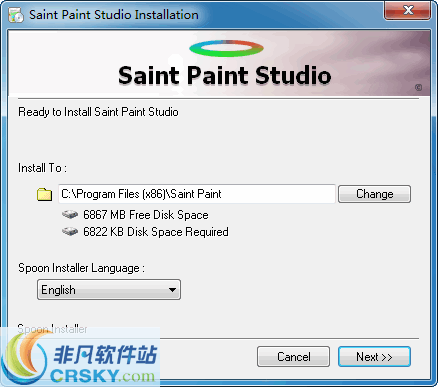Click the copyright symbol in the banner
Screen dimensions: 438x387
[418, 88]
